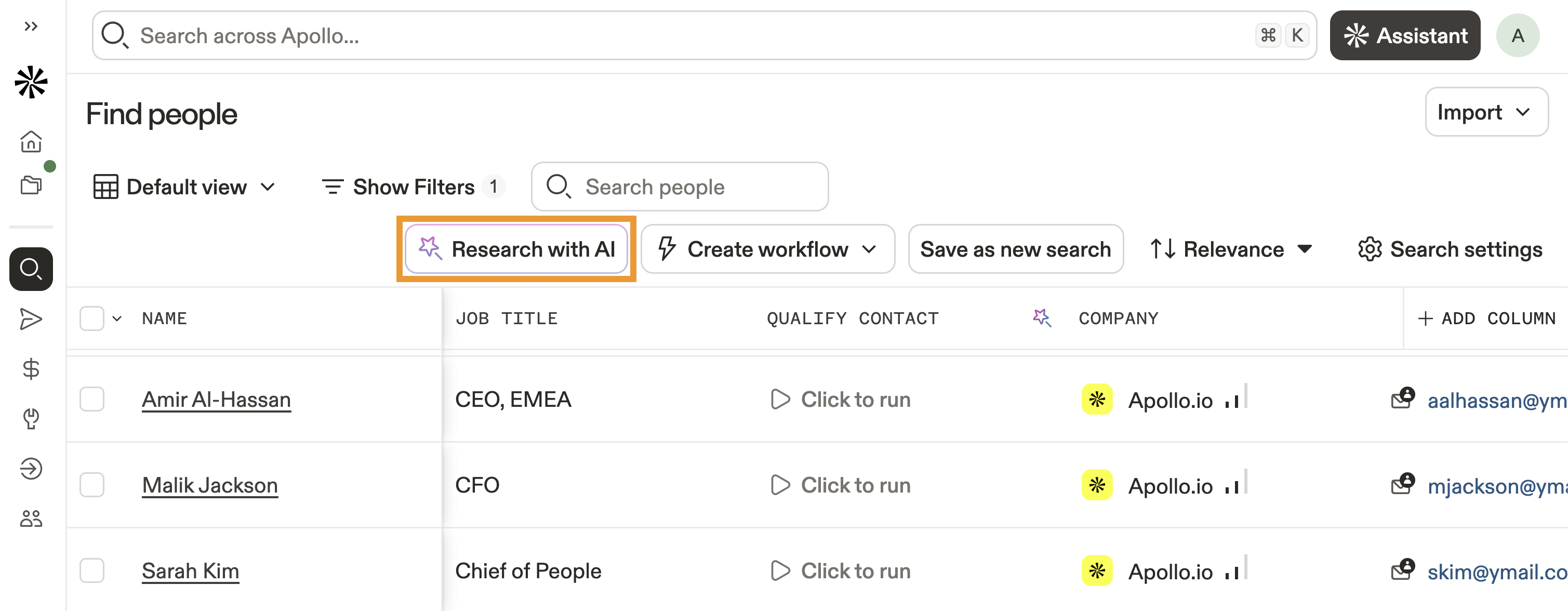Expand sidebar with double-chevron icon

point(31,26)
